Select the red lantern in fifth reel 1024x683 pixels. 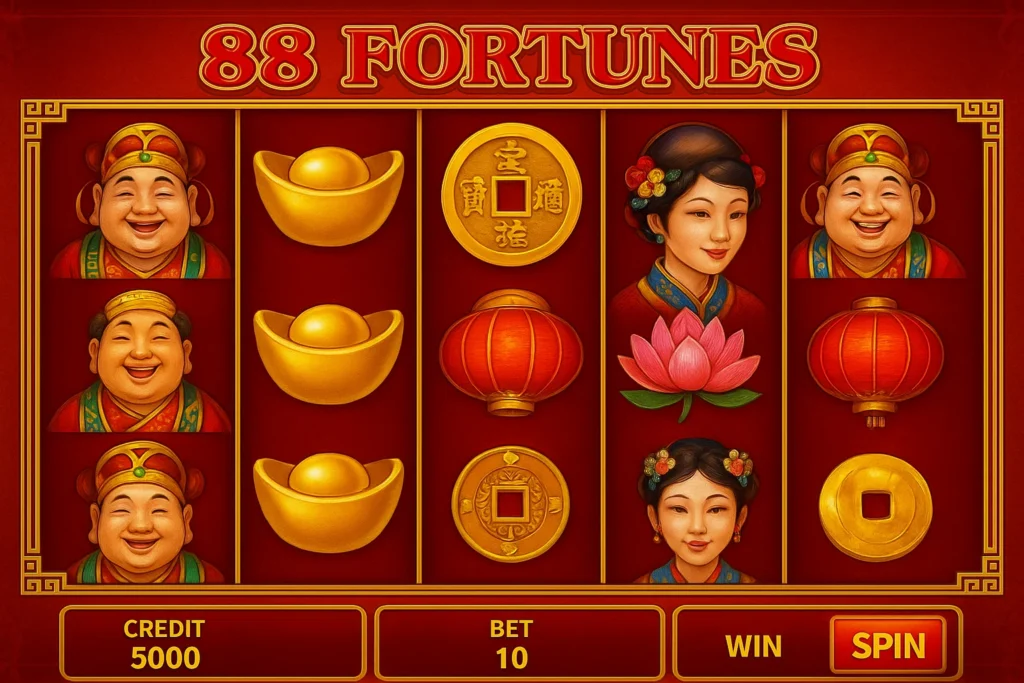(875, 361)
